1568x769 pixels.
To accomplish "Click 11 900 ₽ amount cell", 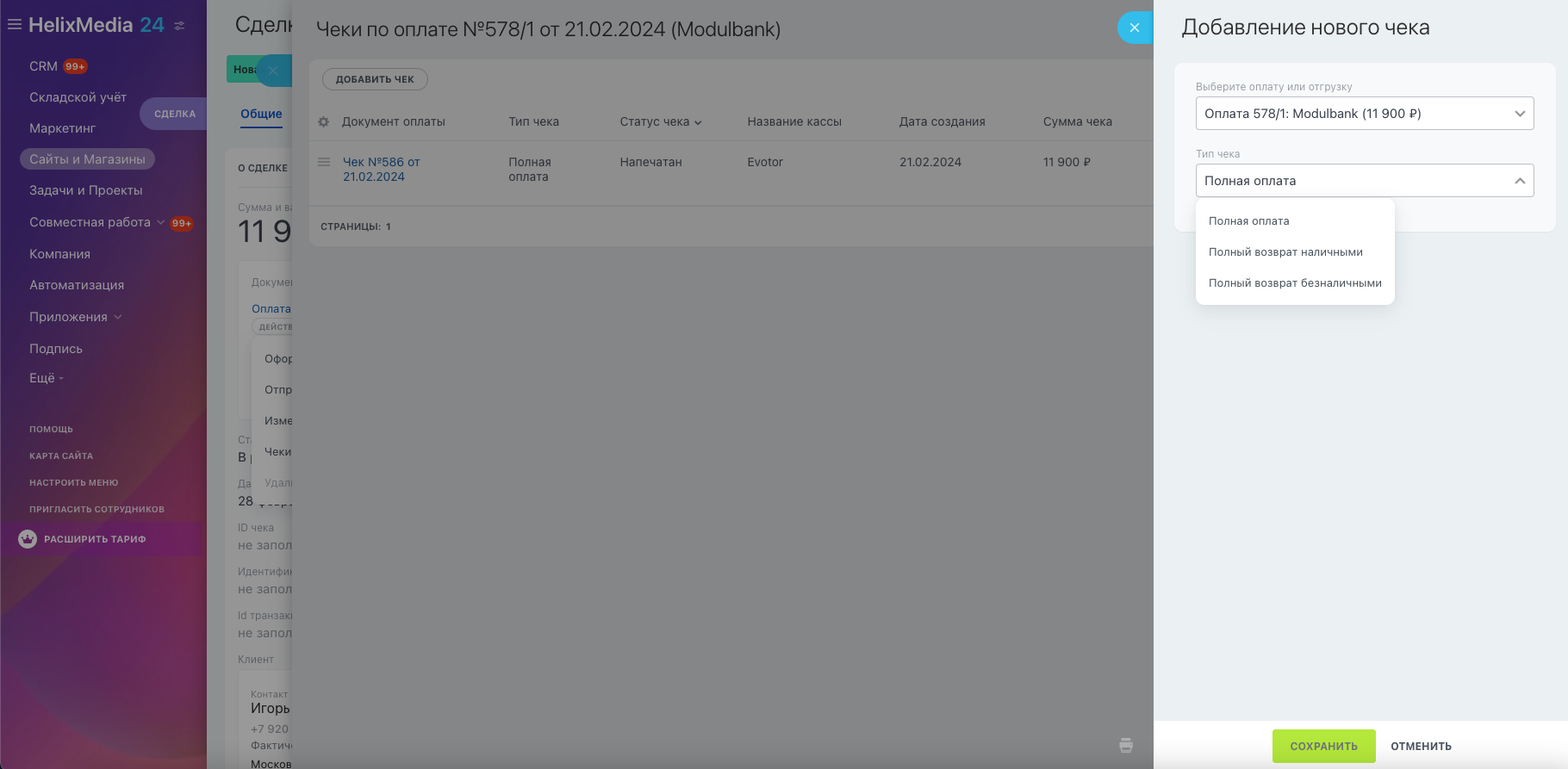I will (x=1067, y=162).
